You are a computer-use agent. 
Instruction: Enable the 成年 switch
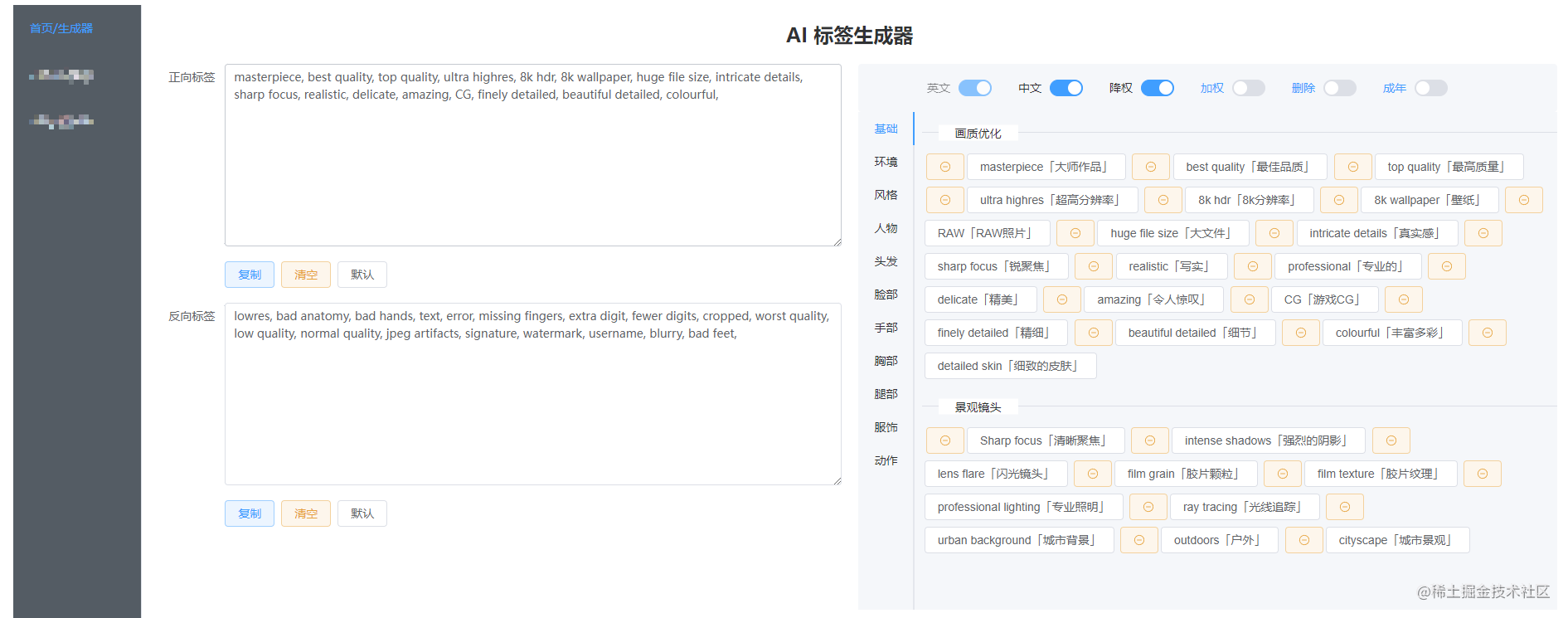click(1431, 88)
